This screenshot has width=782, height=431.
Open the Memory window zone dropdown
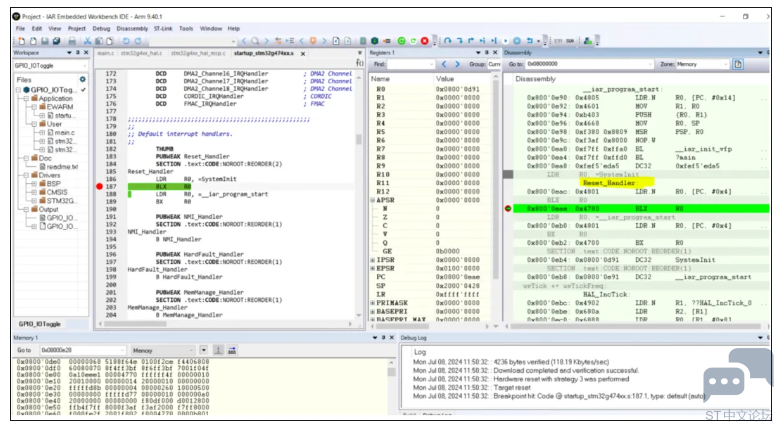[x=190, y=350]
